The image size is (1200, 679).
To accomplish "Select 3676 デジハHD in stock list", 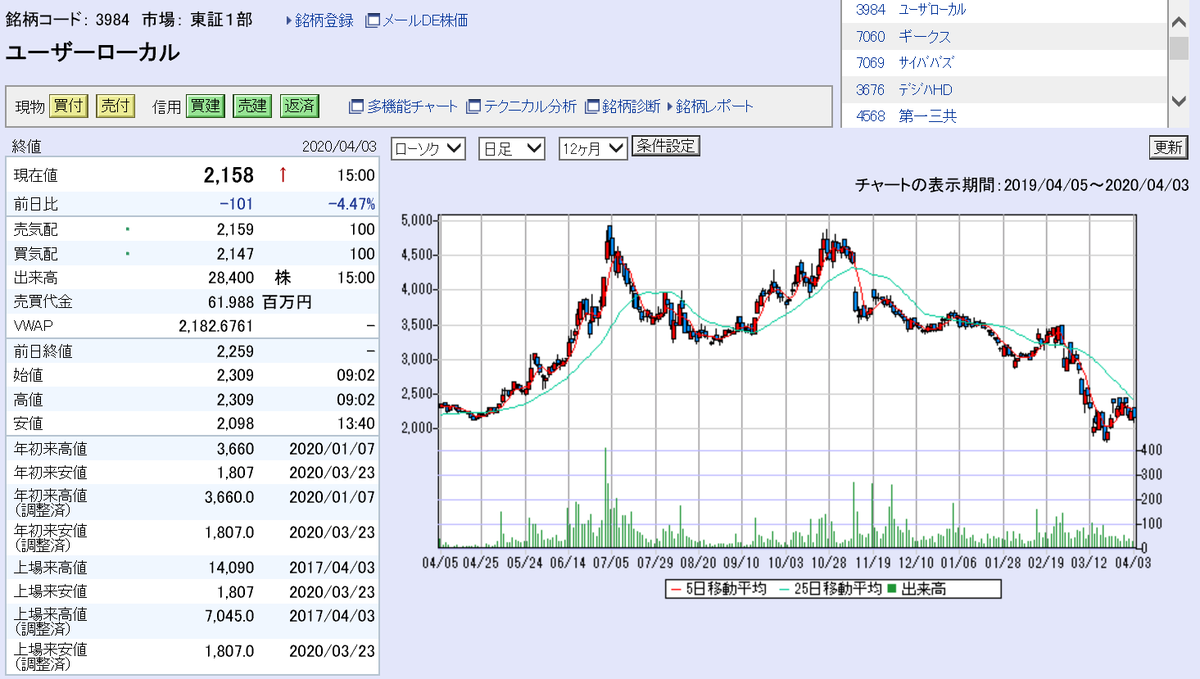I will [x=1004, y=90].
